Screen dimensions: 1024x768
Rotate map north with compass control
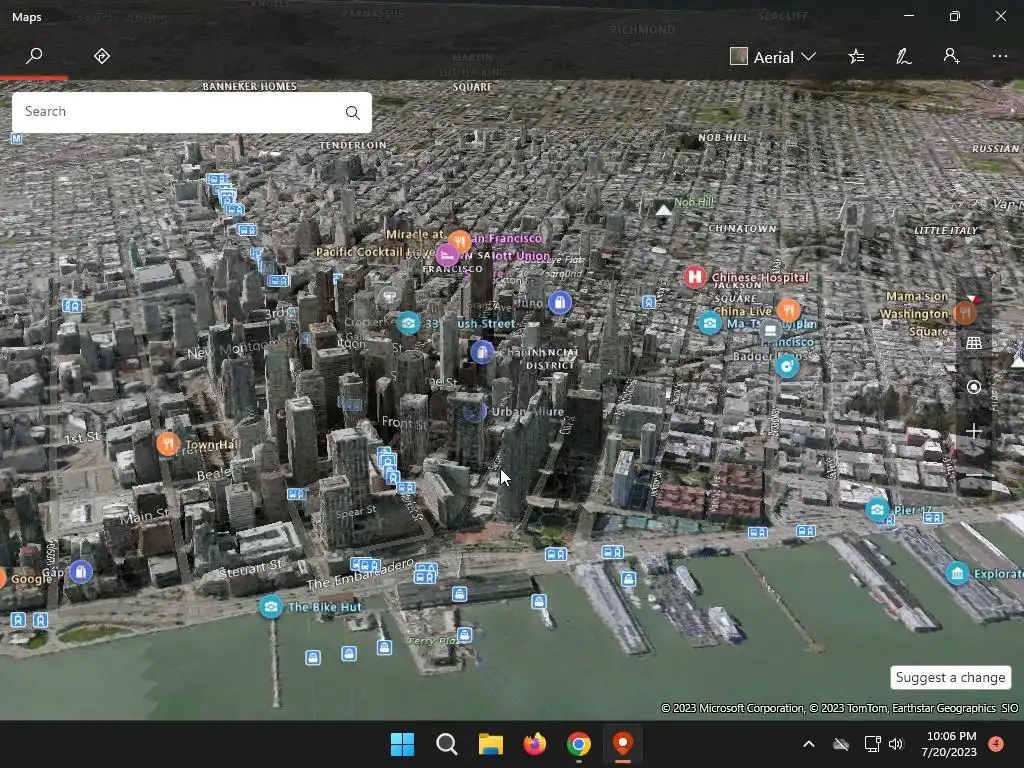pos(974,300)
